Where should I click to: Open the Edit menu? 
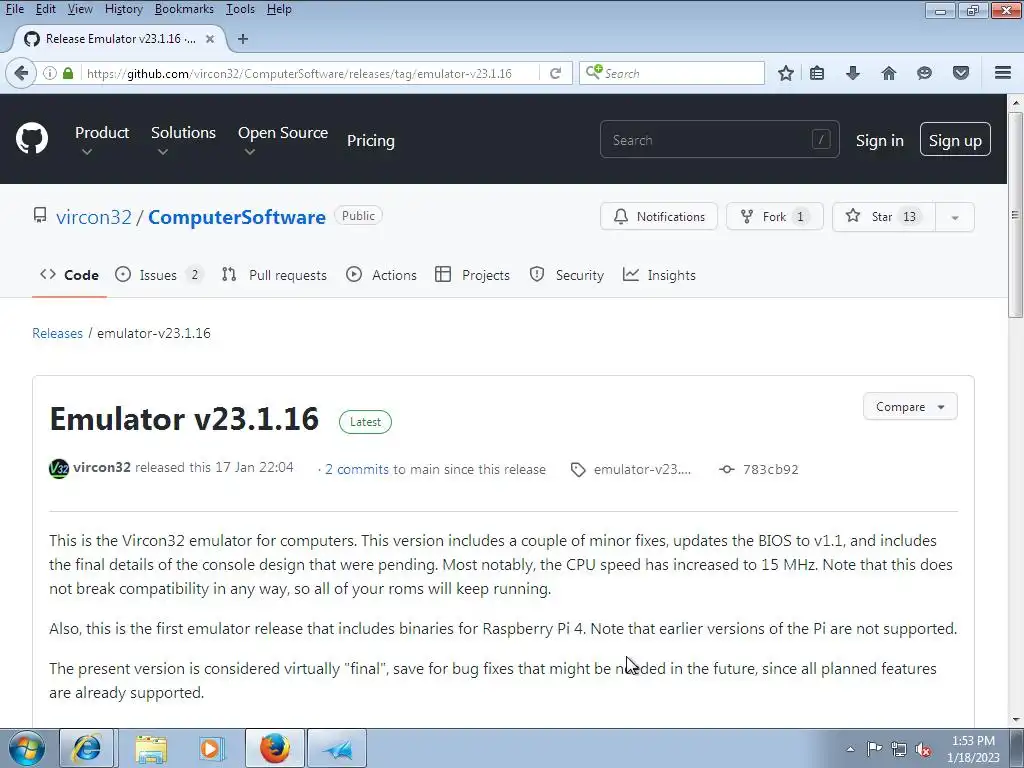coord(45,9)
